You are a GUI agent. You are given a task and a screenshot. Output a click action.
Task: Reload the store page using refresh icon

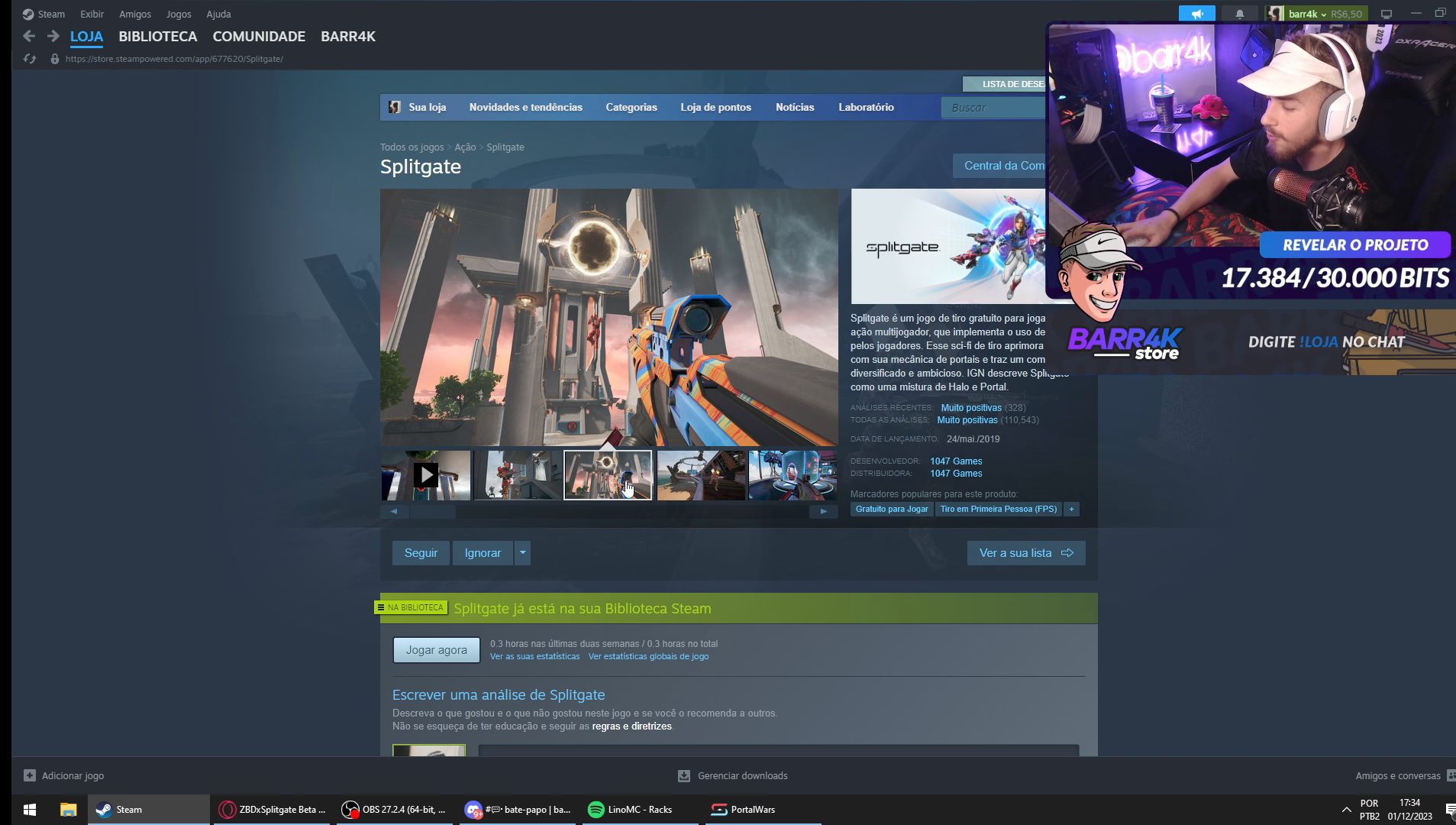click(30, 59)
